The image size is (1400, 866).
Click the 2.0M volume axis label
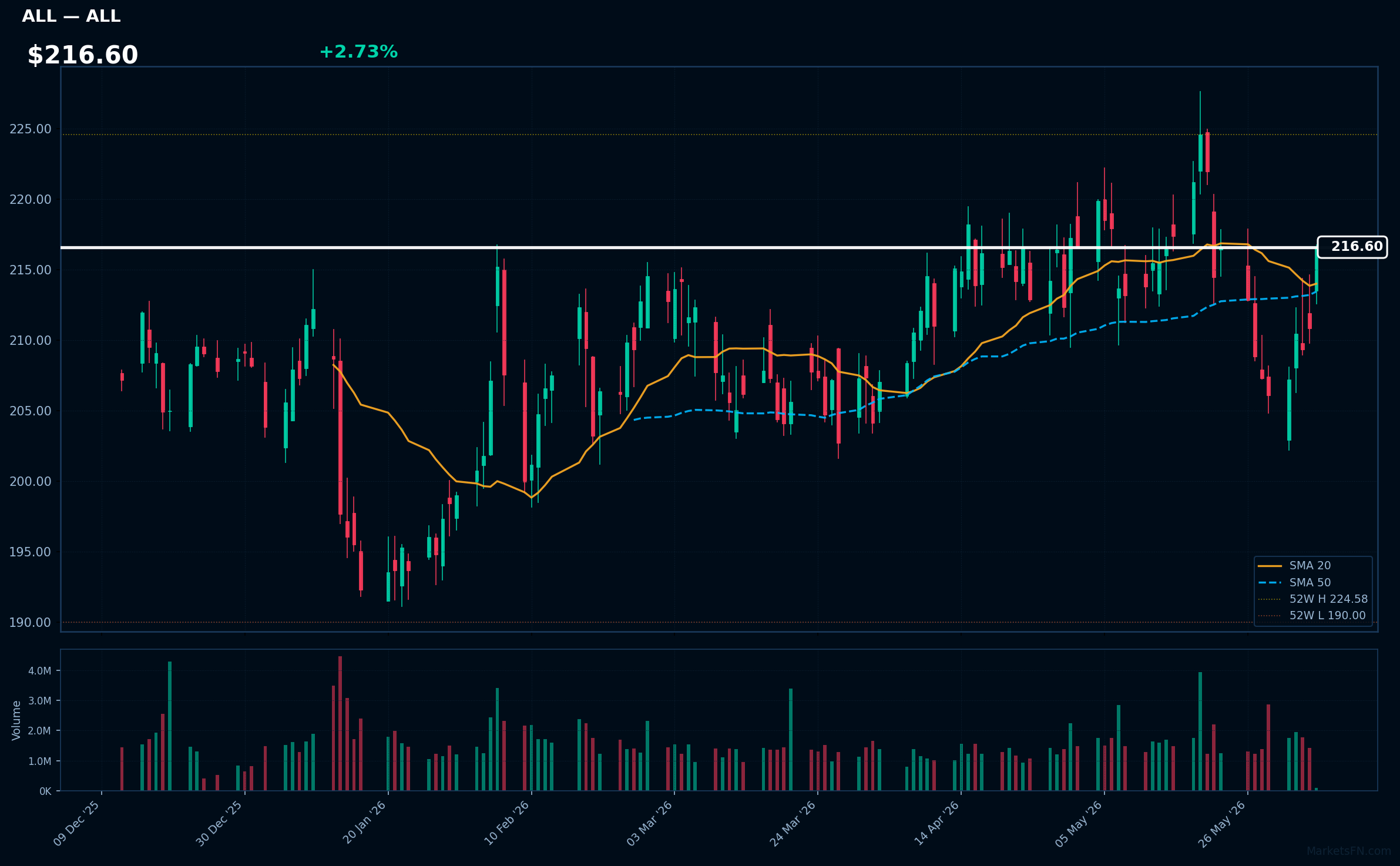40,731
